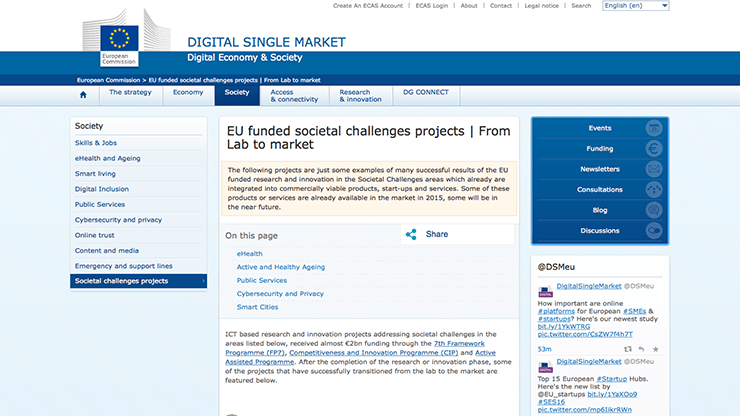Open the Funding button

[x=600, y=149]
